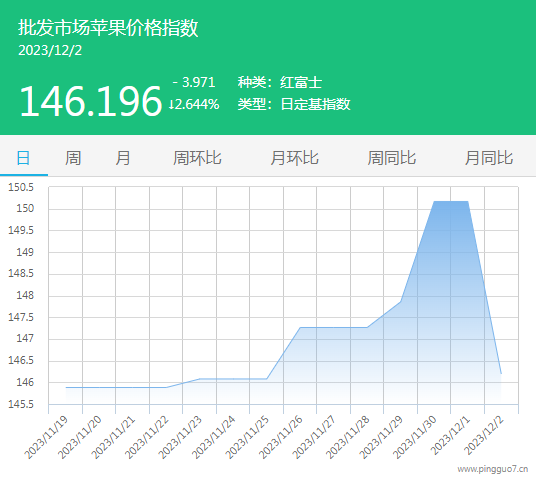This screenshot has width=536, height=481.
Task: Switch to the 月环比 tab
Action: click(x=294, y=158)
